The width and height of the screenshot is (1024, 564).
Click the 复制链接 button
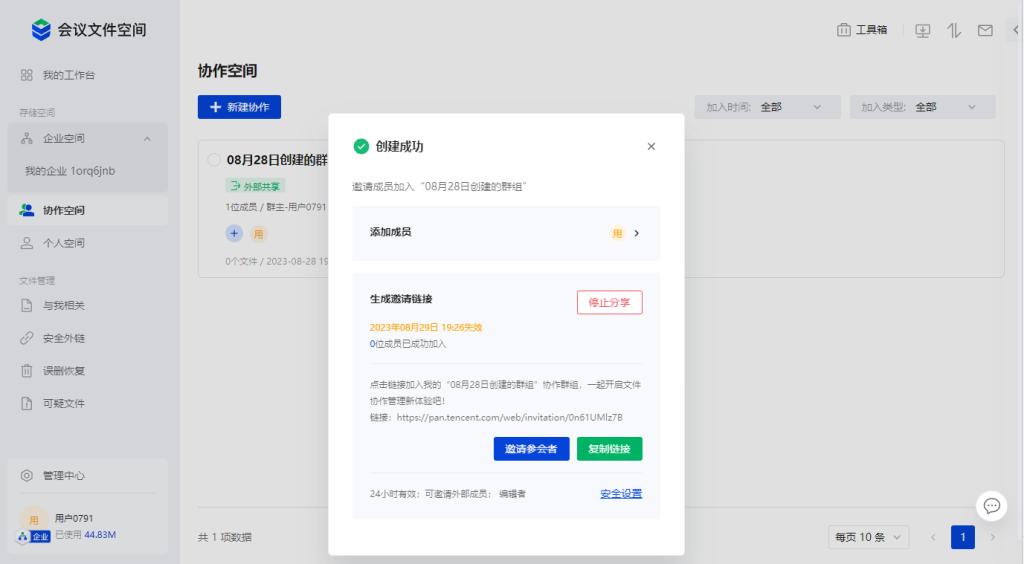609,448
